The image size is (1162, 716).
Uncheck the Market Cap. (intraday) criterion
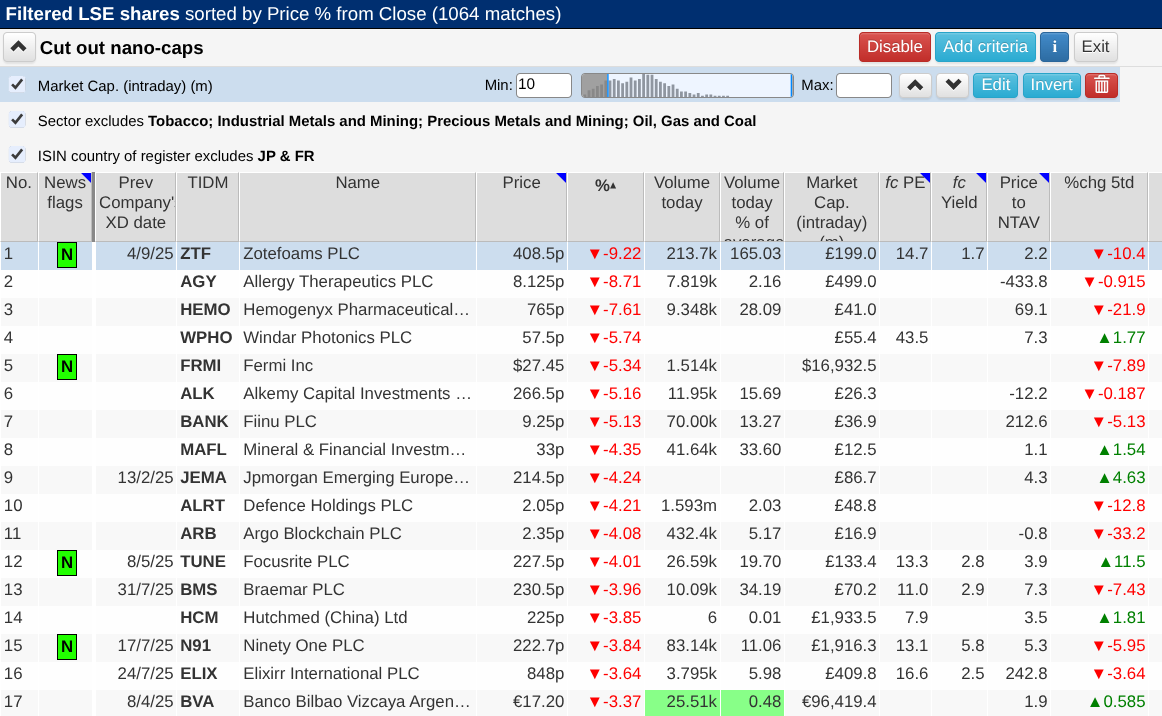(x=17, y=84)
